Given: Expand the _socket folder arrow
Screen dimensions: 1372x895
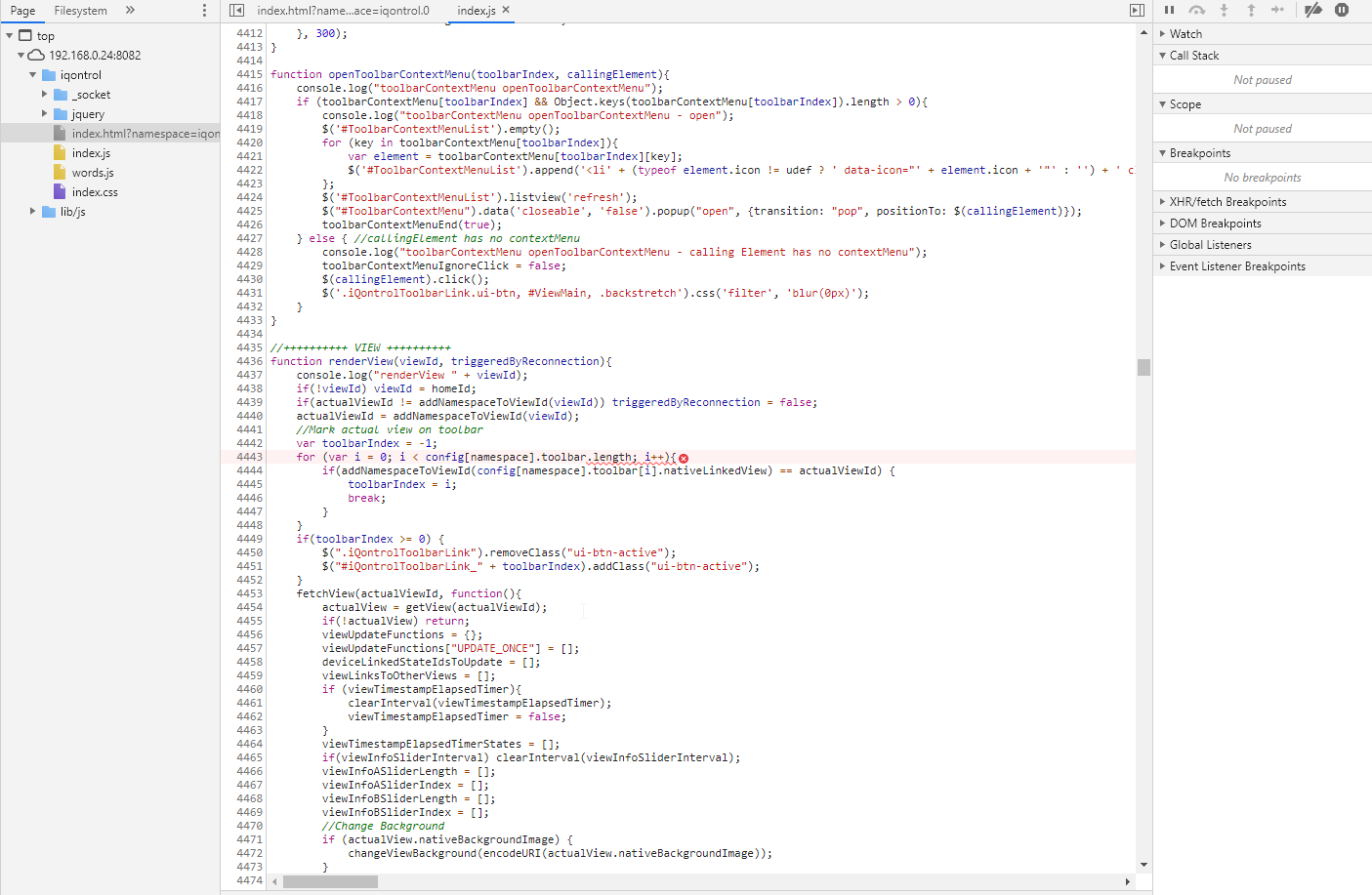Looking at the screenshot, I should click(44, 94).
